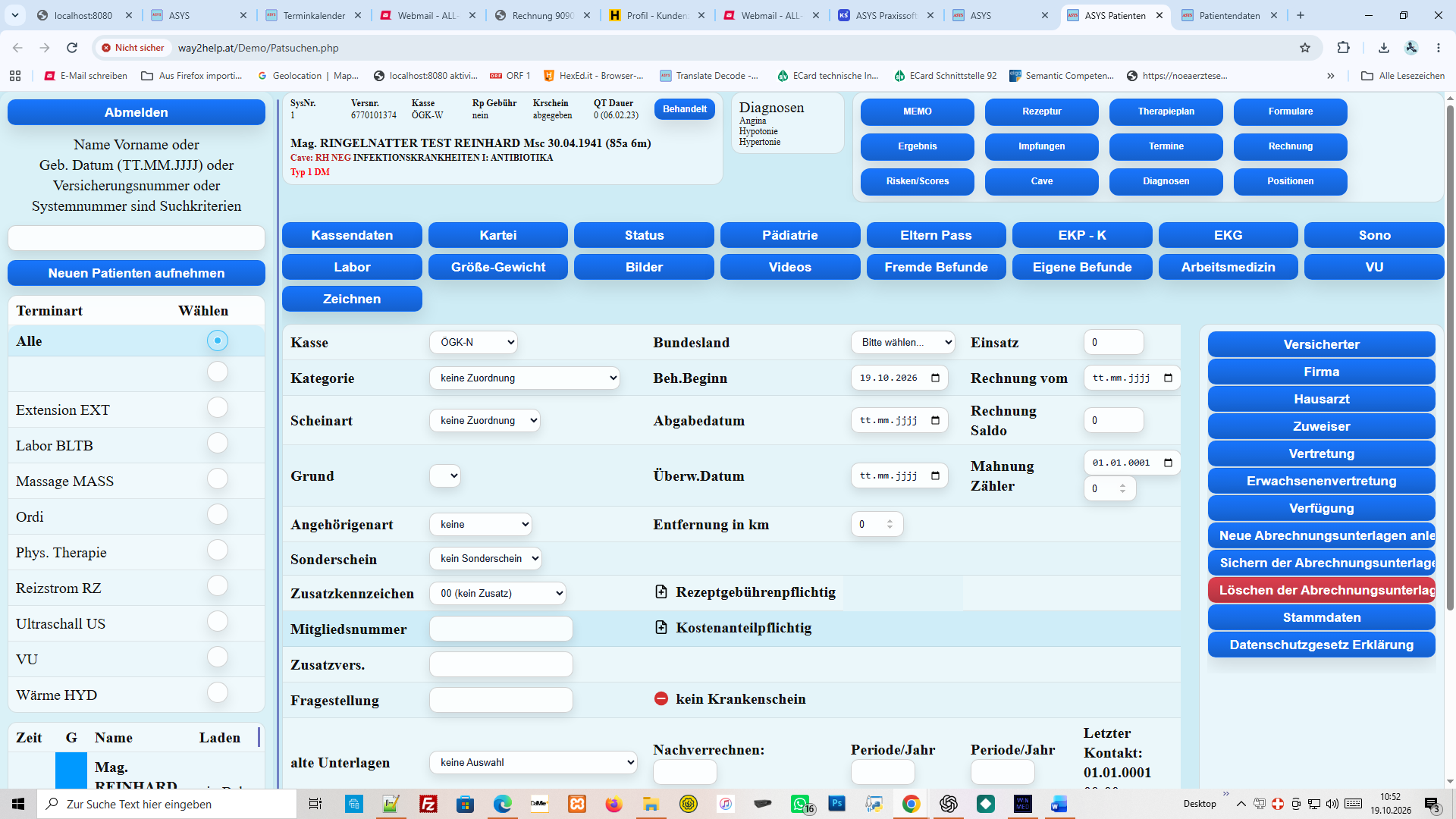Image resolution: width=1456 pixels, height=819 pixels.
Task: Open the Kategorie dropdown
Action: pyautogui.click(x=525, y=378)
